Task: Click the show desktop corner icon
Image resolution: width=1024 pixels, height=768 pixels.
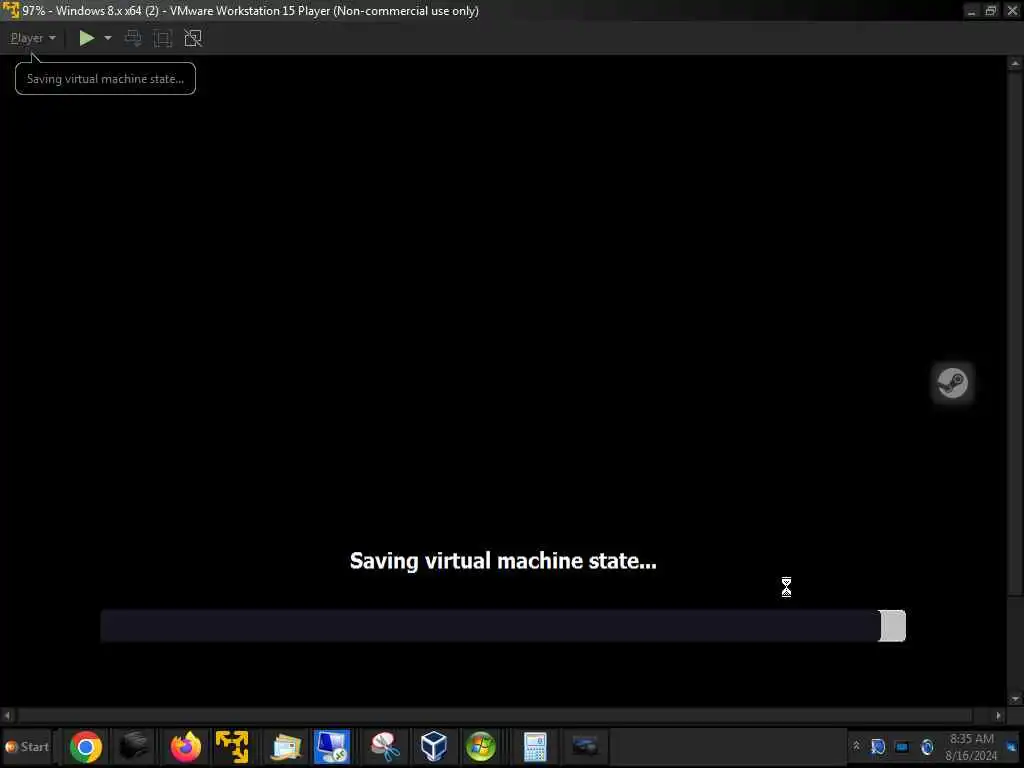Action: point(1012,746)
